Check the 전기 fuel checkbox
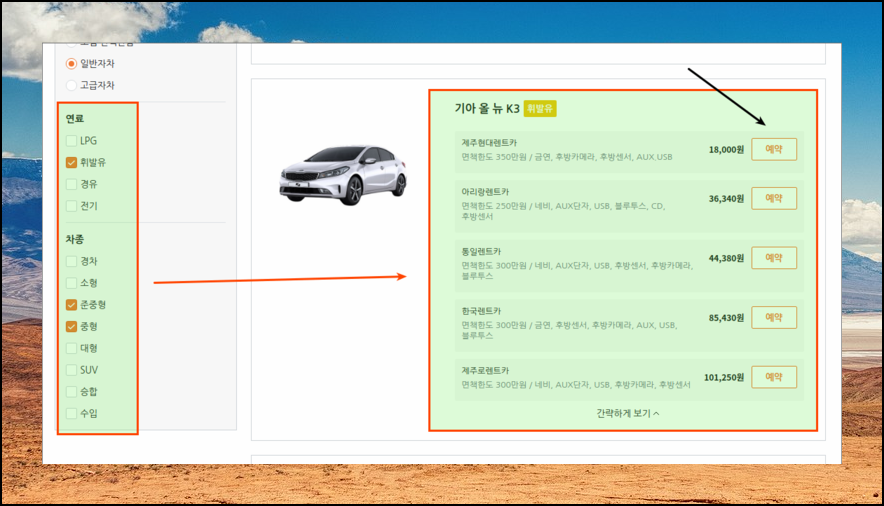 (71, 206)
